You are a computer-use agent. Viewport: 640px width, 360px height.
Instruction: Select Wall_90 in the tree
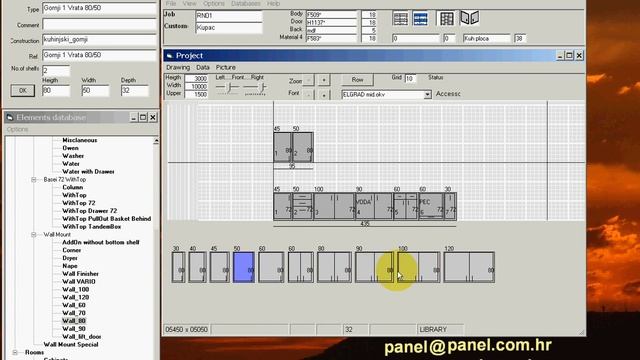click(74, 329)
